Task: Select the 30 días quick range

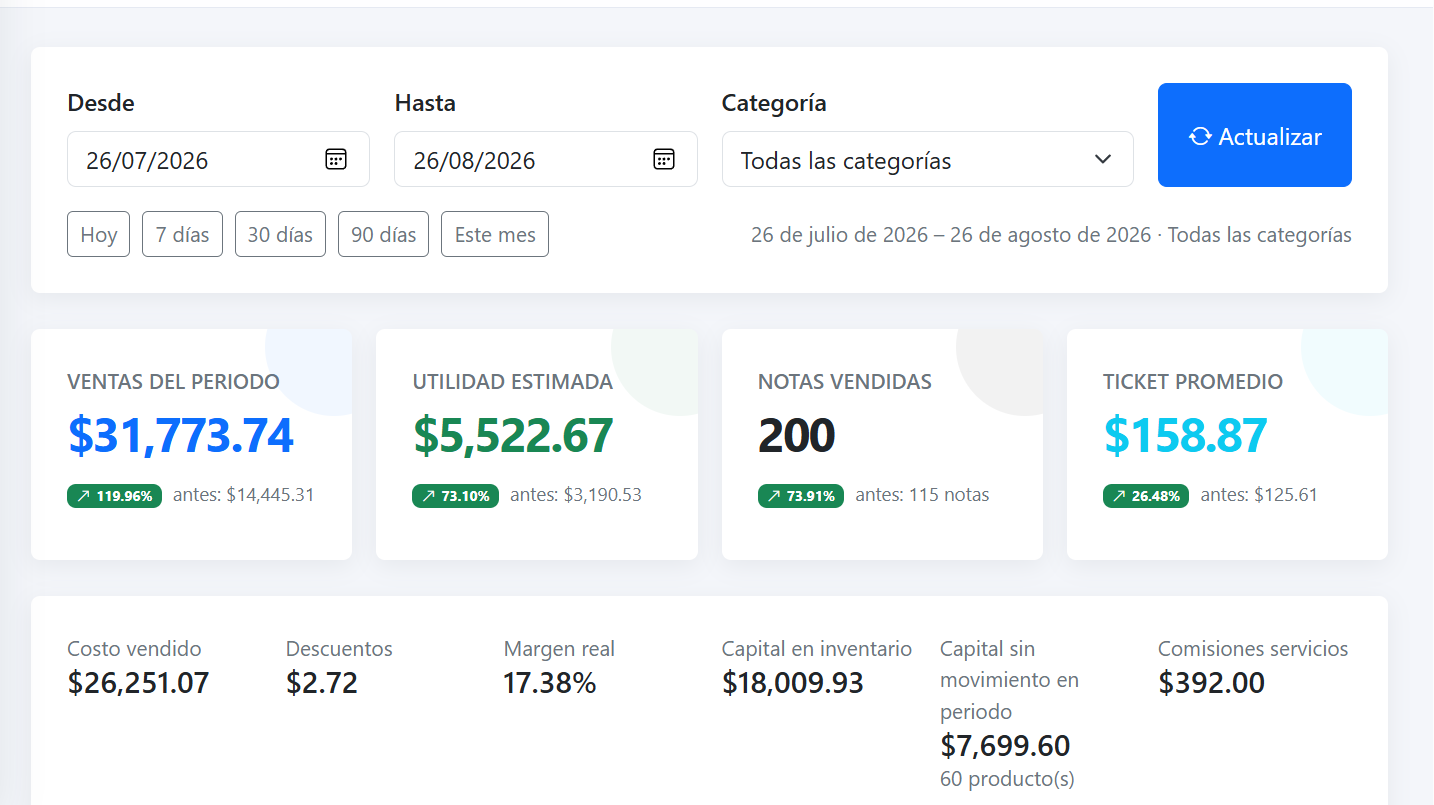Action: [x=280, y=234]
